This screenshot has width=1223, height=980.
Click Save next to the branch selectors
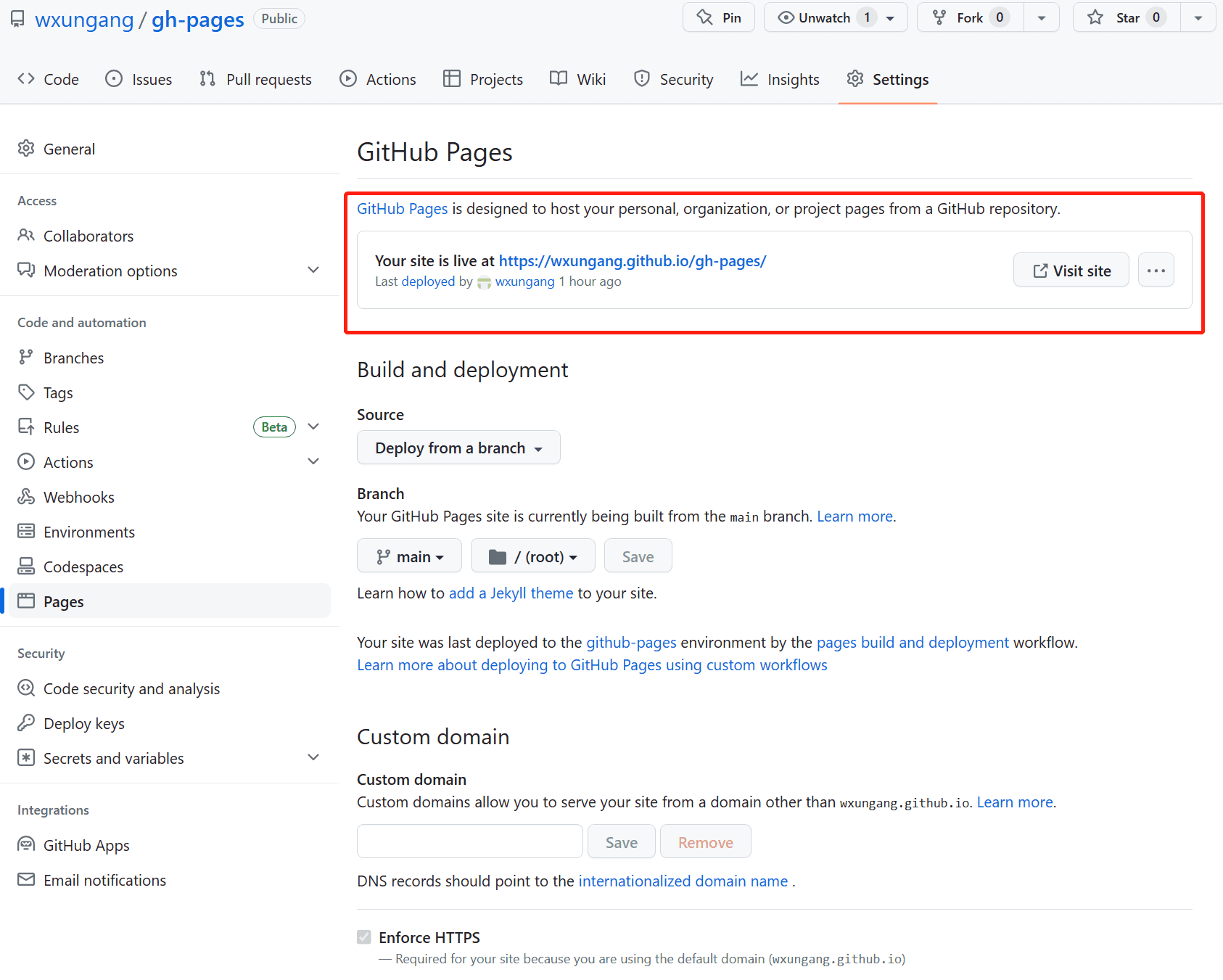tap(638, 556)
